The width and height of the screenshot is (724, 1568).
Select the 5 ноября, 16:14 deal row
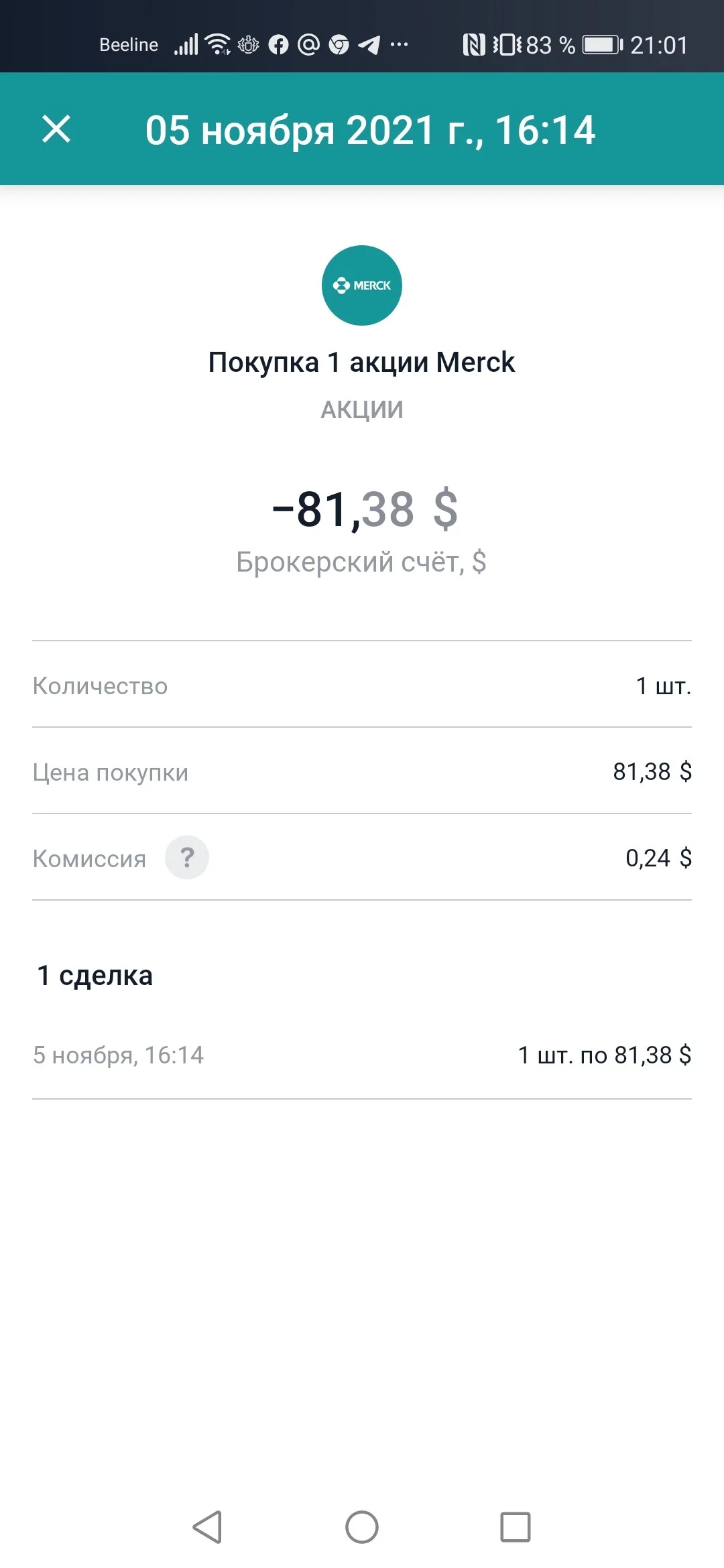362,1055
